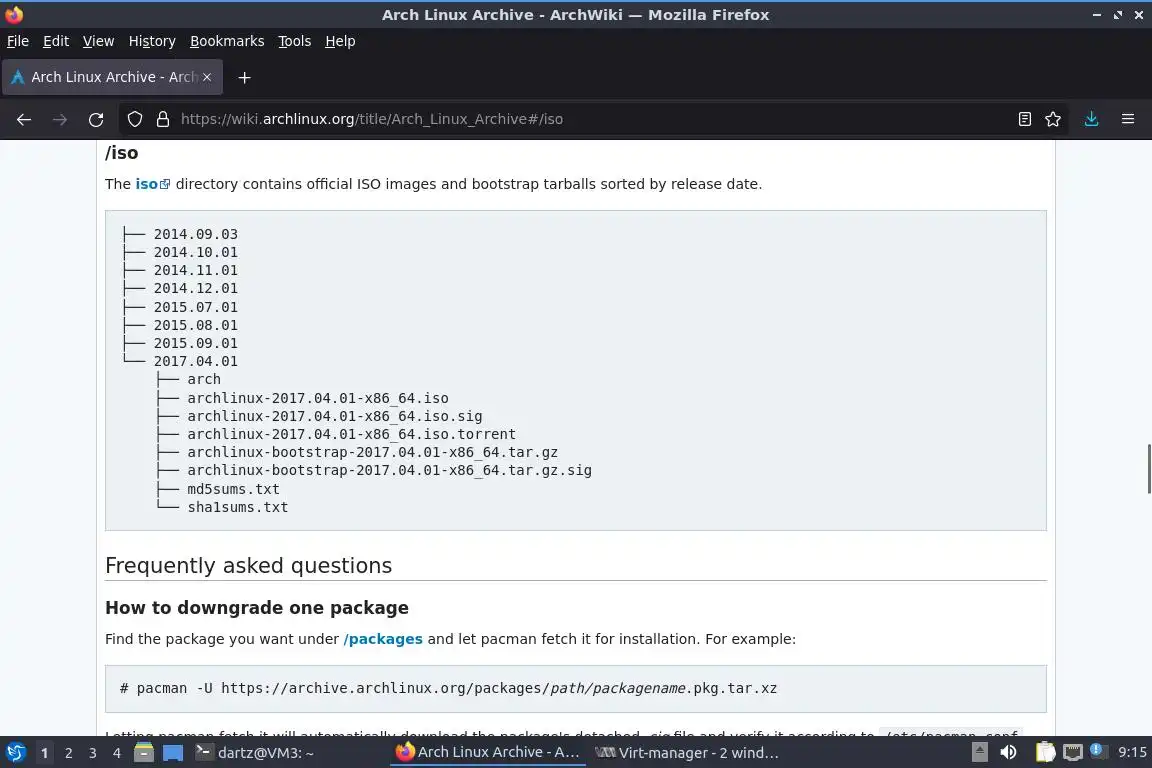Show site security lock information
This screenshot has height=768, width=1152.
pos(163,119)
